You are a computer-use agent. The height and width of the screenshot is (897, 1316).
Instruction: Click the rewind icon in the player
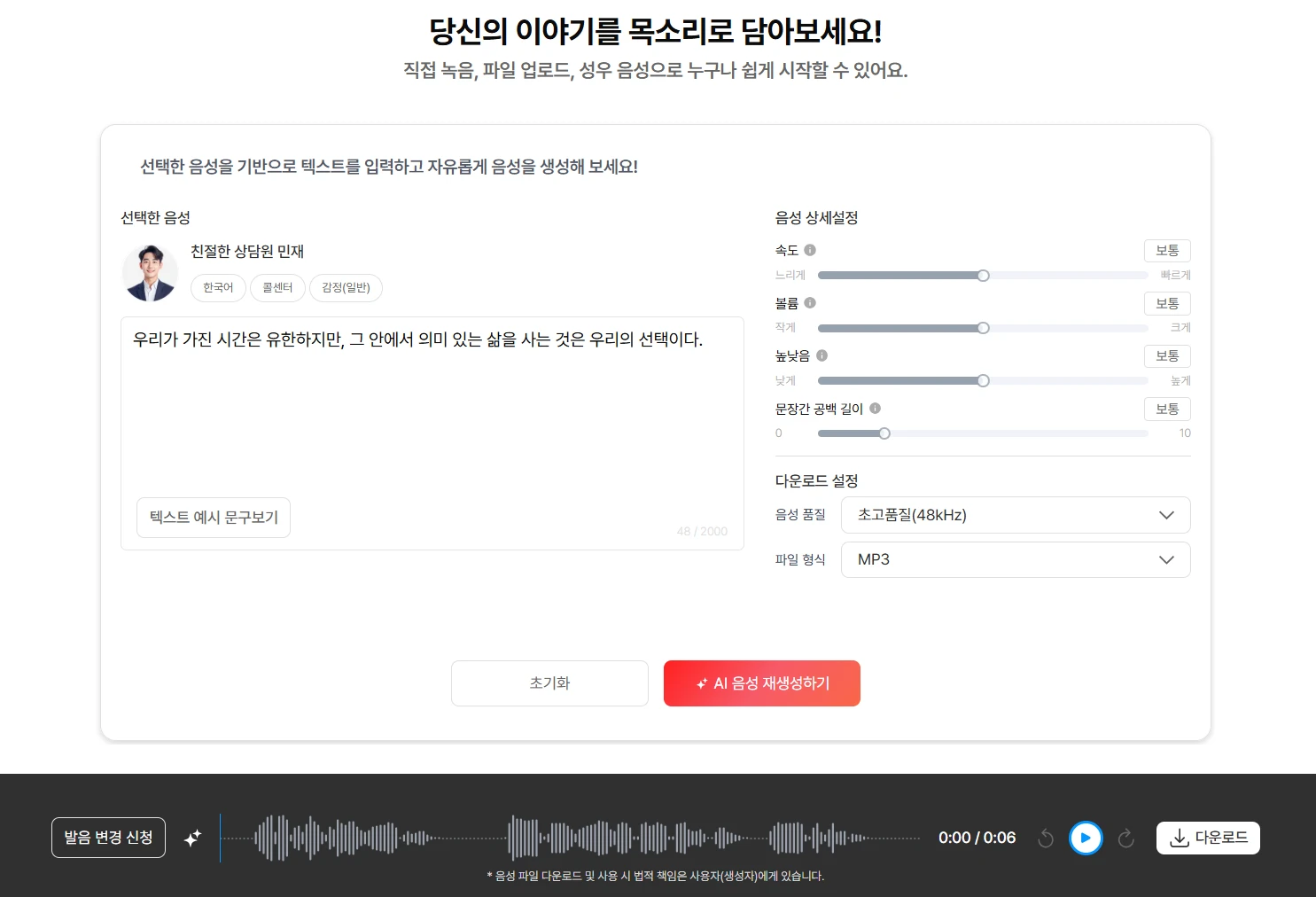pos(1046,838)
